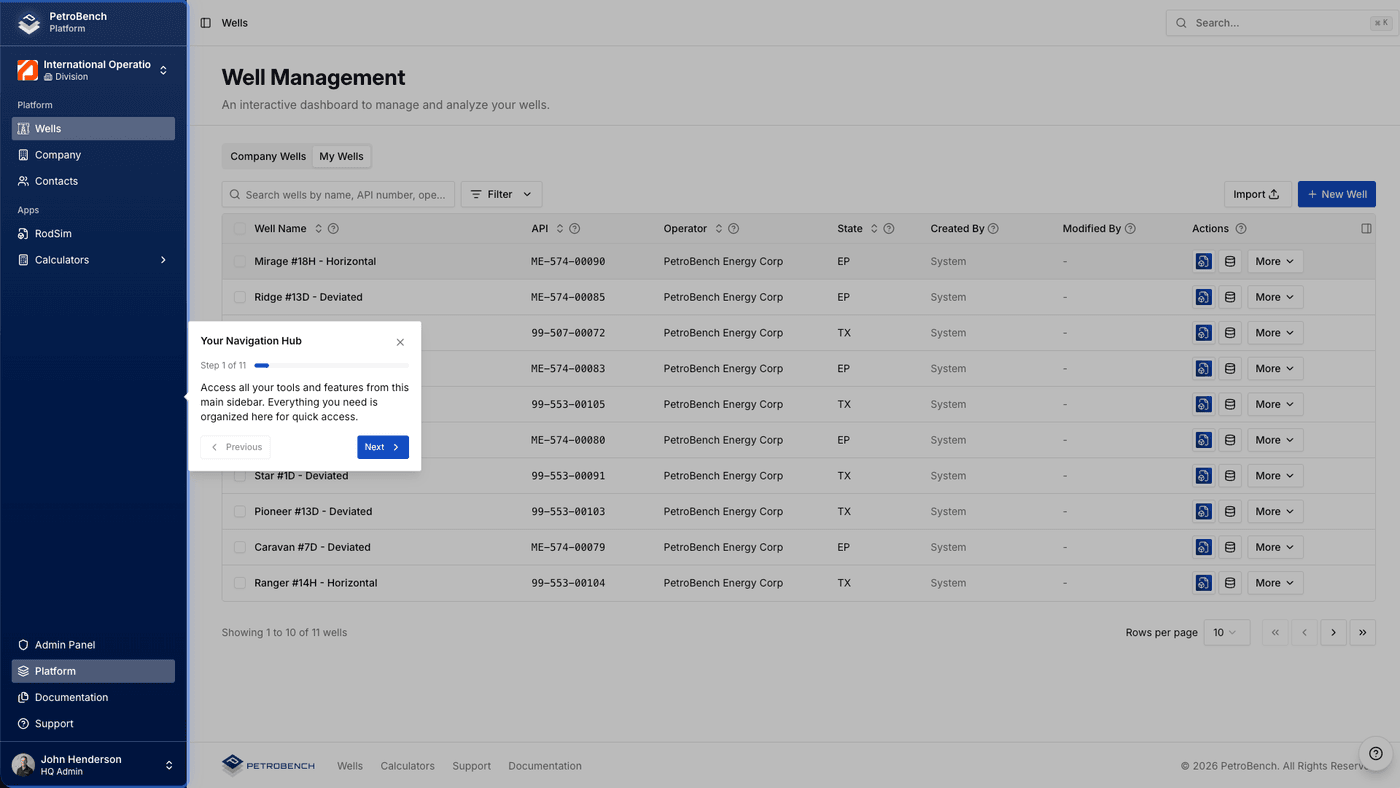The image size is (1400, 788).
Task: Open well data icon for Ridge #13D
Action: 1229,296
